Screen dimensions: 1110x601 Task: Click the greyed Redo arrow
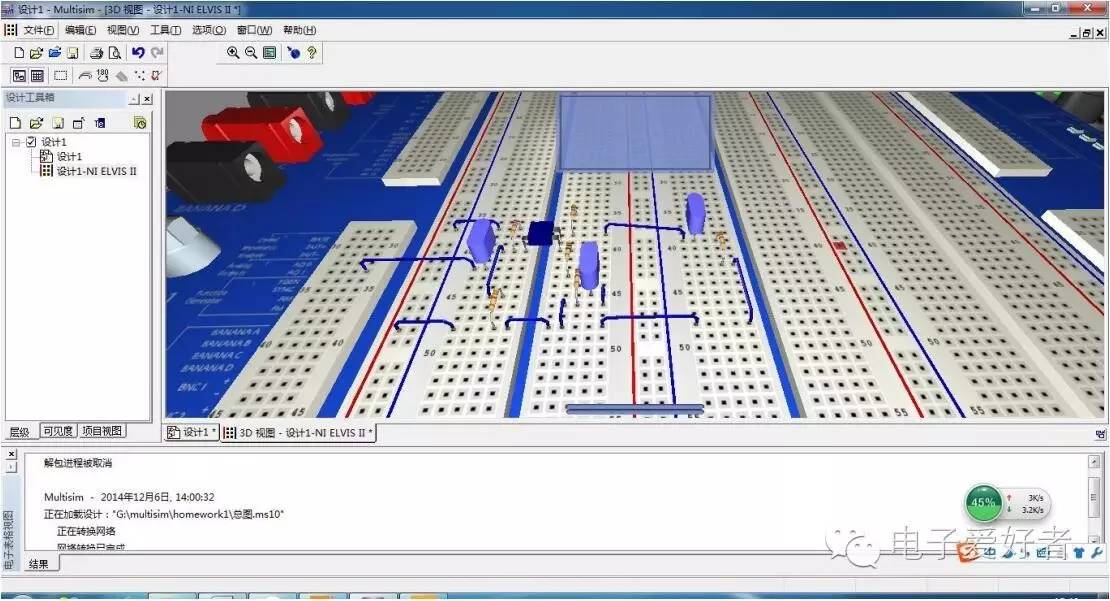pyautogui.click(x=157, y=52)
